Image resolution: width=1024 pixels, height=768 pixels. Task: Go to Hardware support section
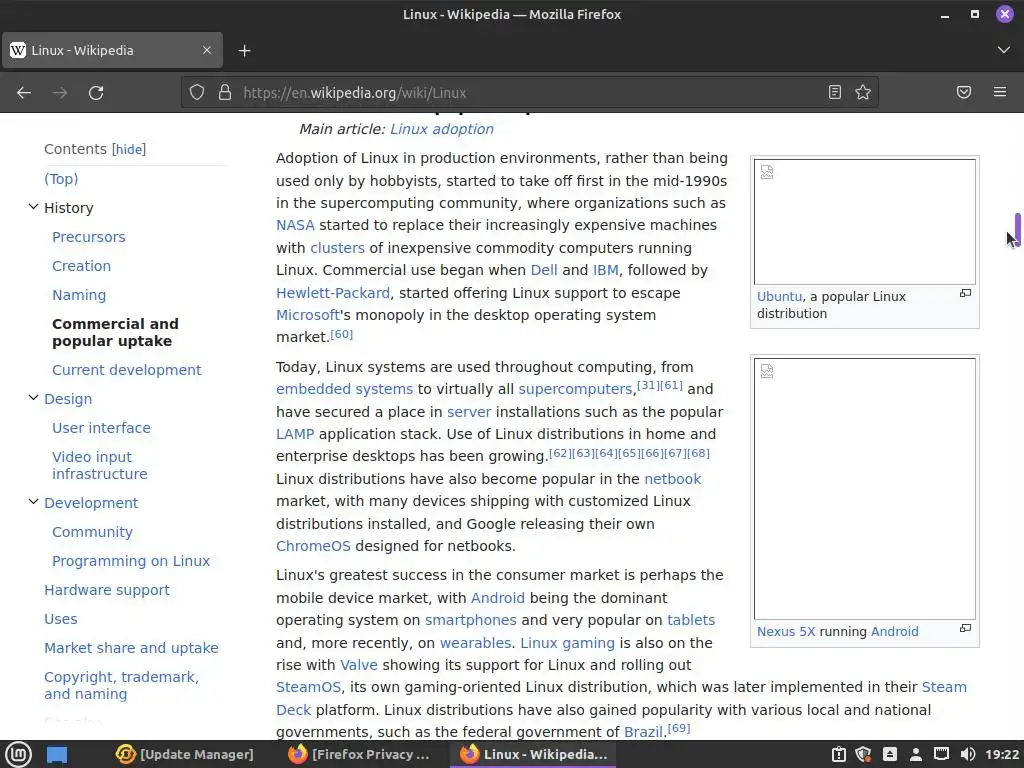click(107, 590)
